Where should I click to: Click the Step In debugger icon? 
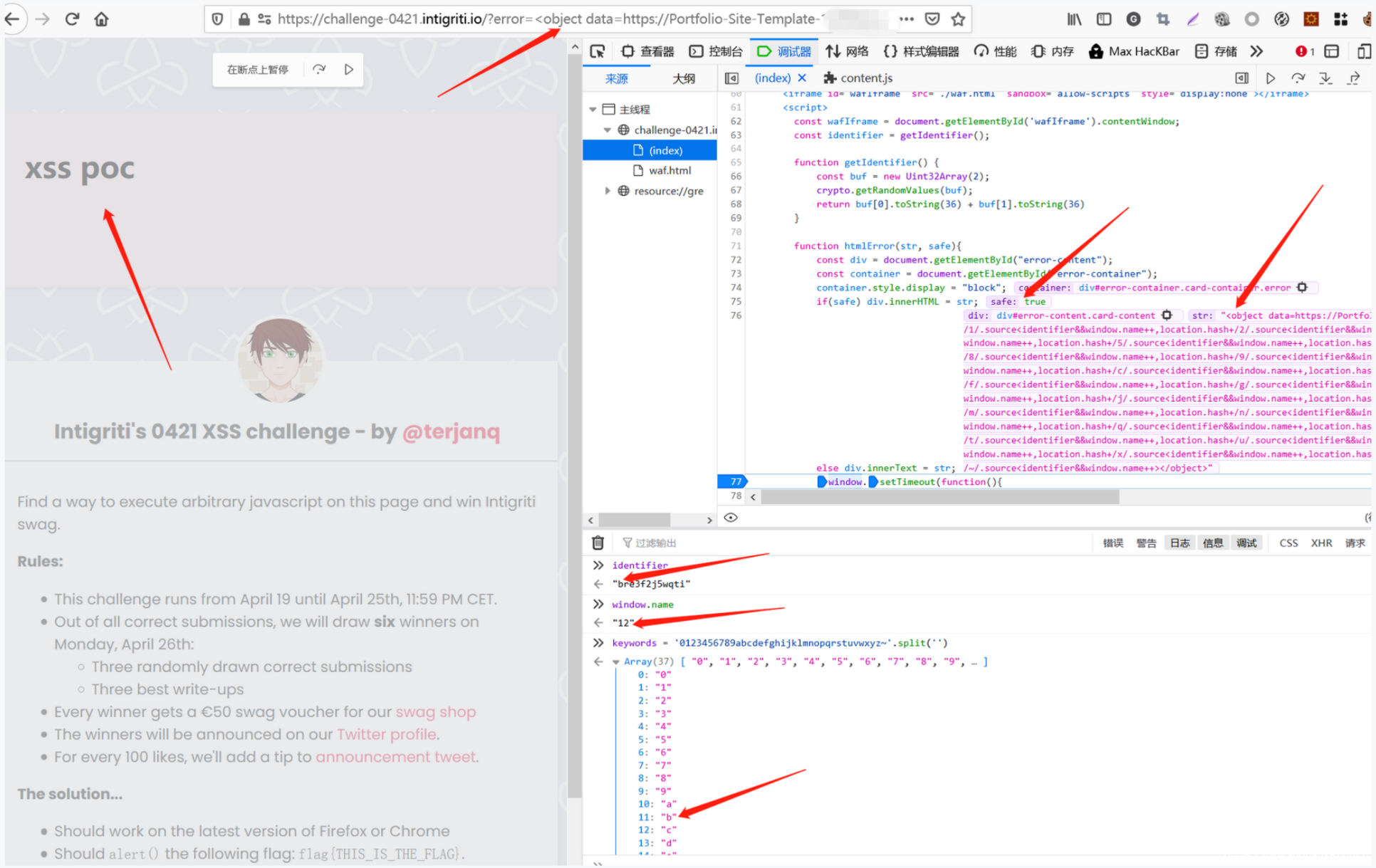[x=1325, y=78]
